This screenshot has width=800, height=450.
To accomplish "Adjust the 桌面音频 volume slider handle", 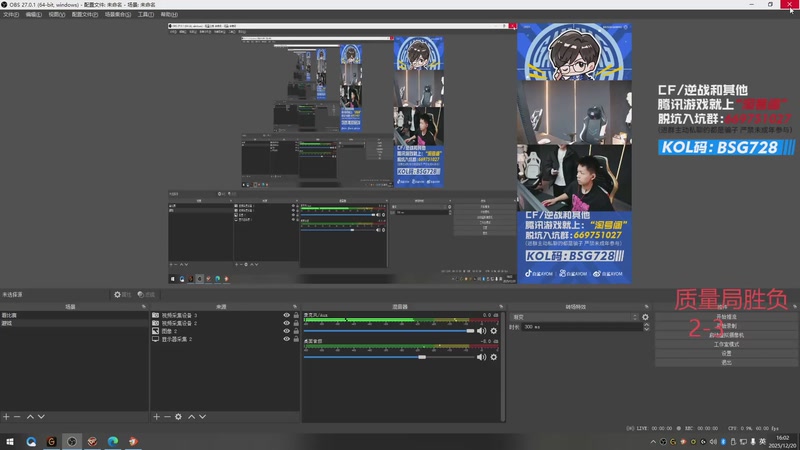I will [x=422, y=357].
